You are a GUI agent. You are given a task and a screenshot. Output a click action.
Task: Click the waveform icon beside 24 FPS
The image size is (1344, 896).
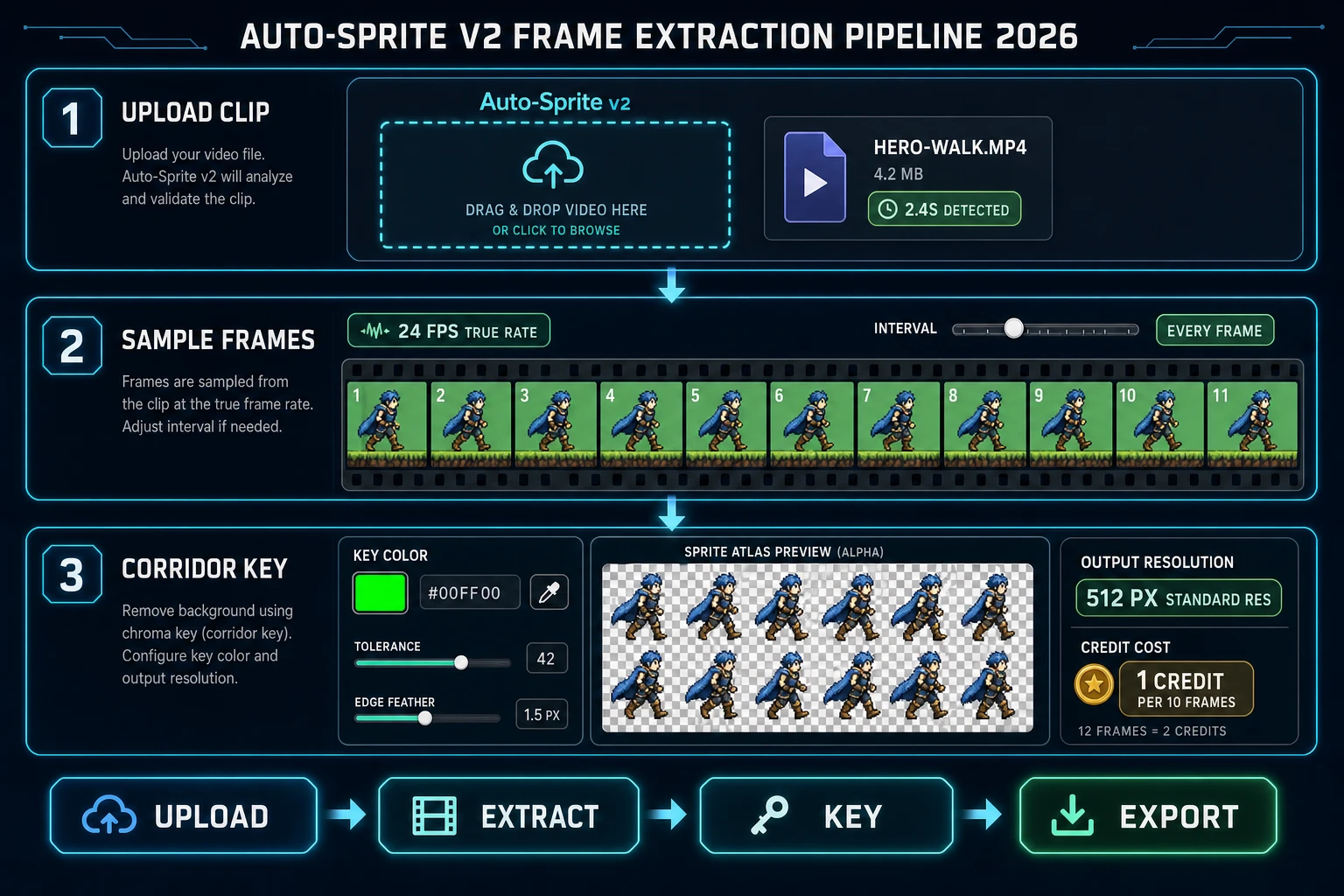[375, 331]
